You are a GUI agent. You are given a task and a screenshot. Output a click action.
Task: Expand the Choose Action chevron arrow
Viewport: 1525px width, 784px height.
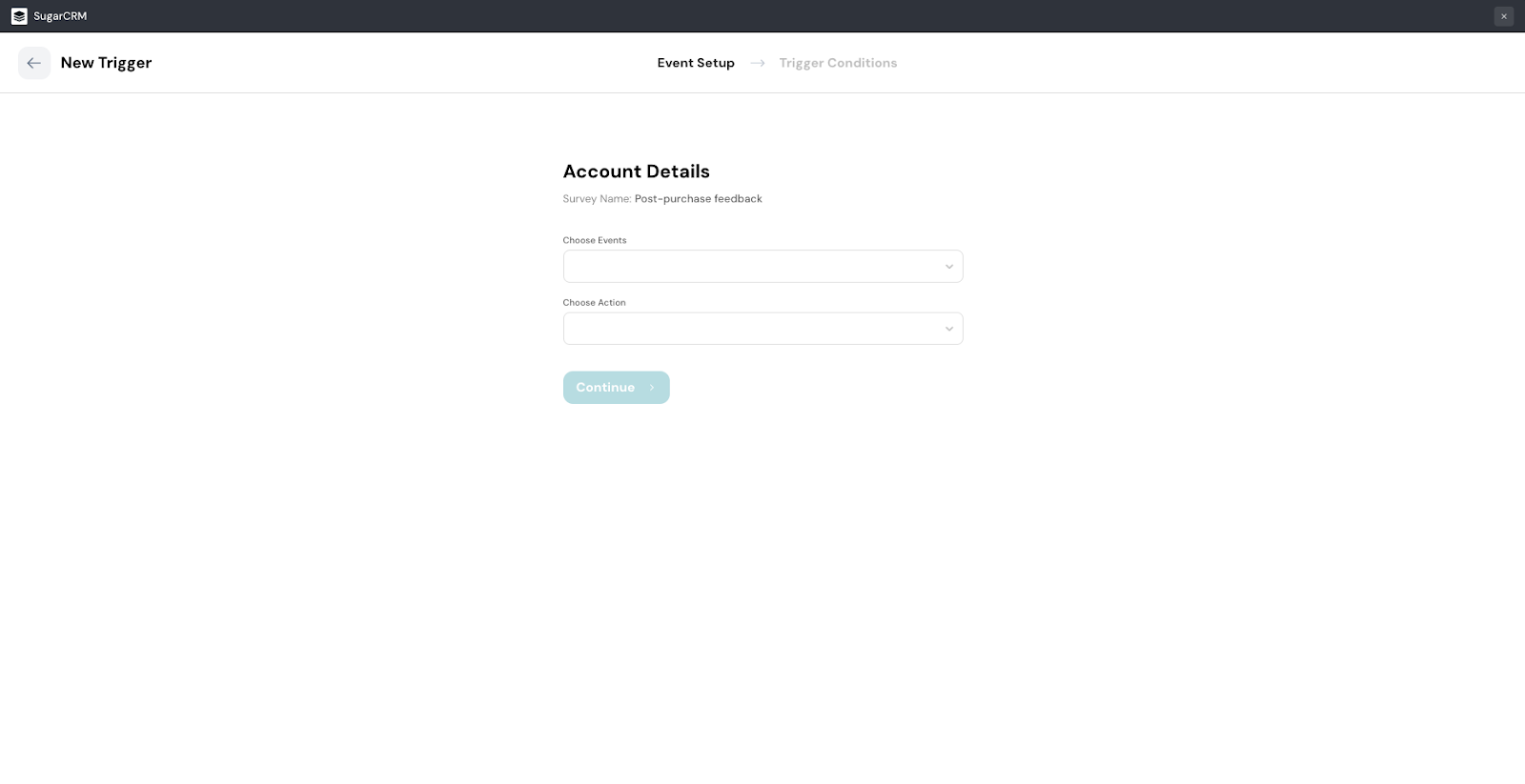click(x=948, y=329)
